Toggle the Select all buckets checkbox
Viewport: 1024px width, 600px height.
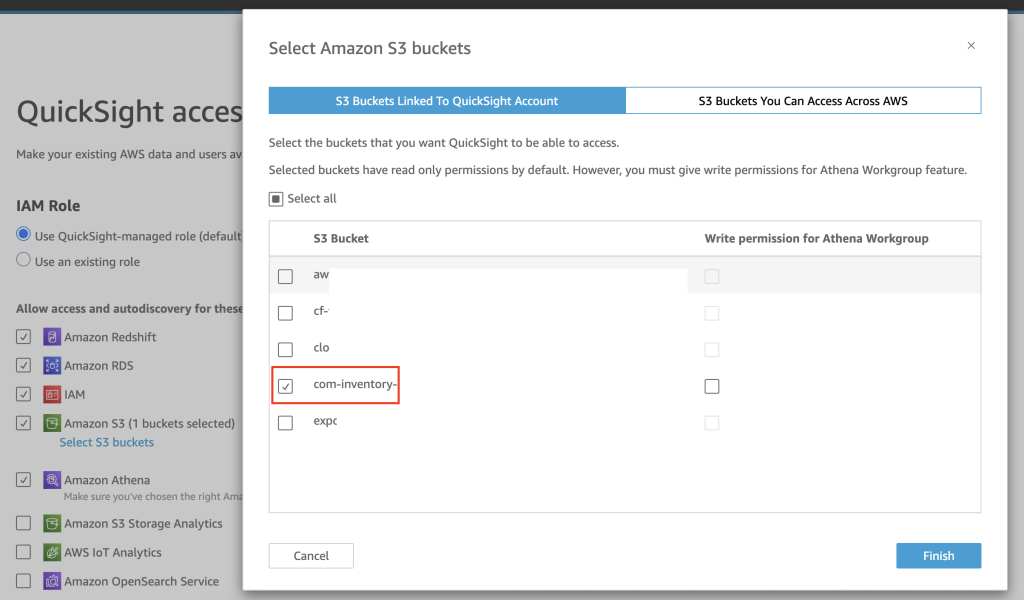click(x=276, y=199)
